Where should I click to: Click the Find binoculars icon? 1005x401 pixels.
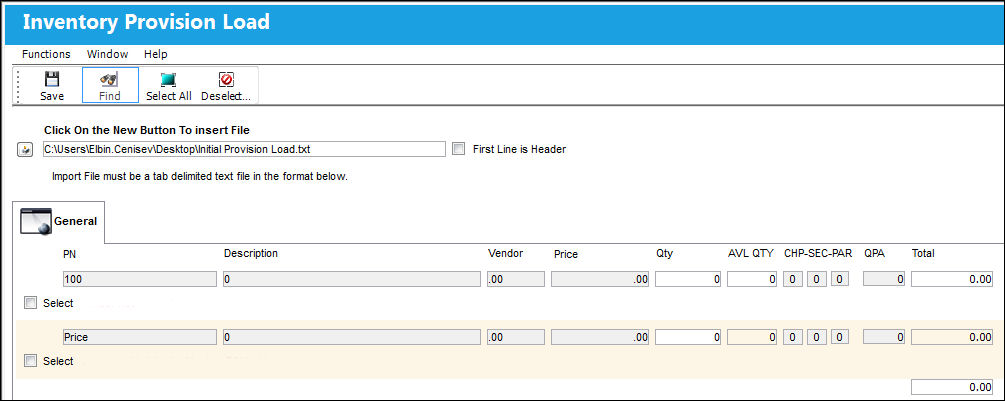[x=110, y=79]
